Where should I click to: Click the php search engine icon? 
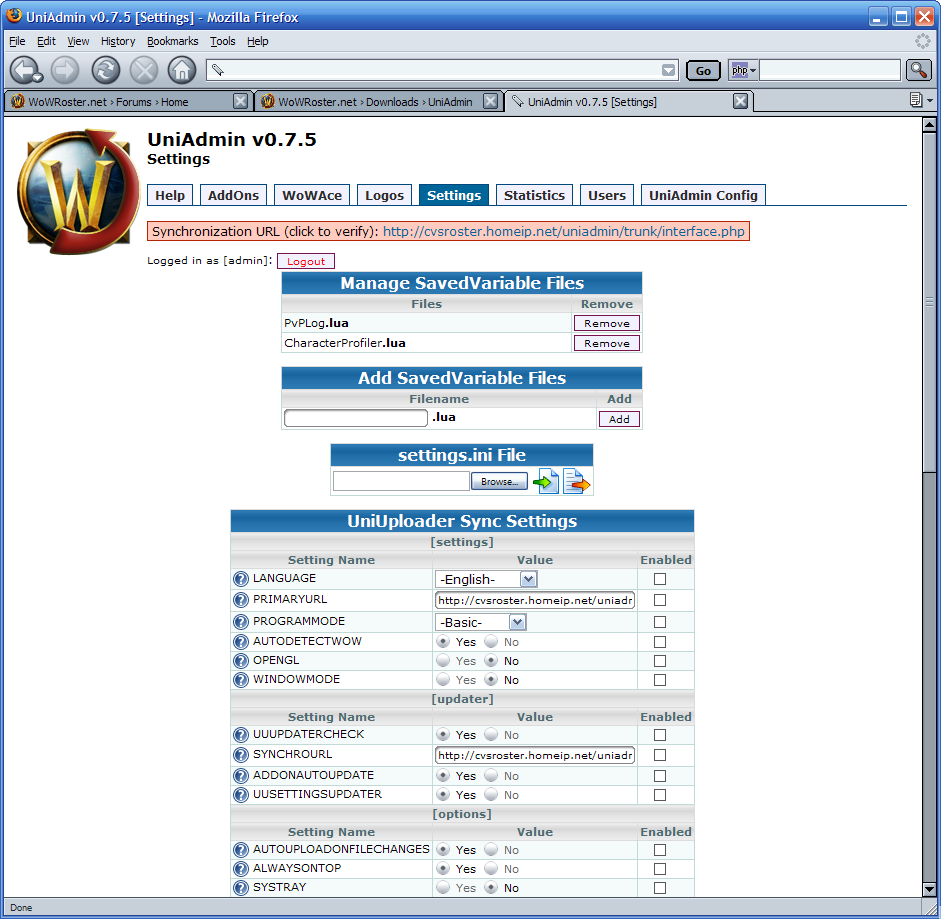point(739,70)
